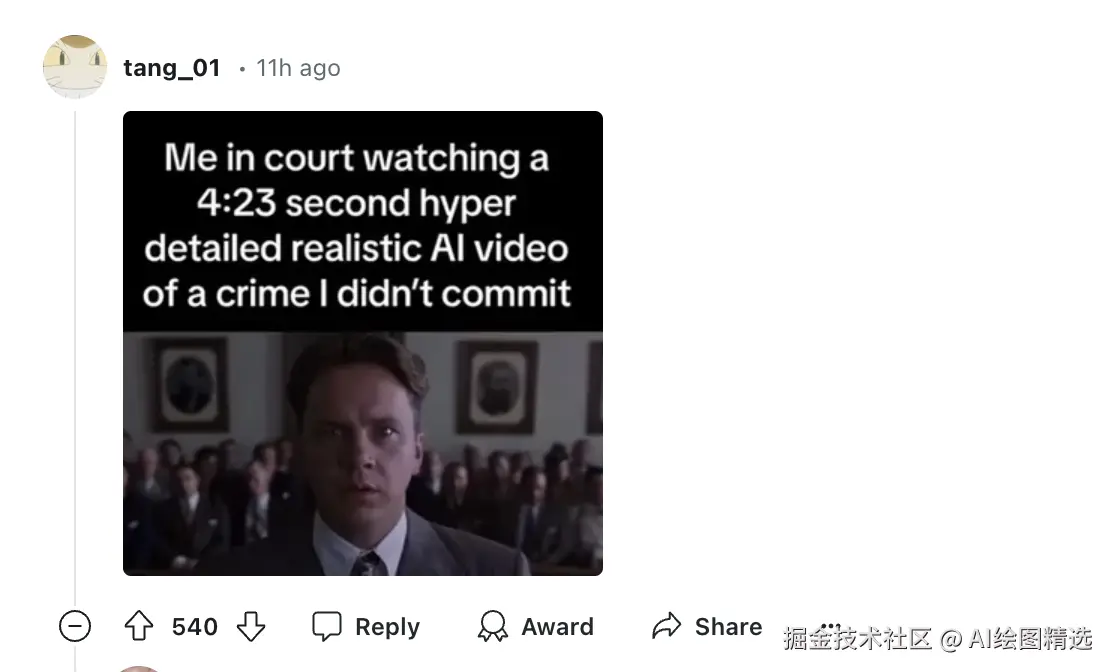Open tang_01's user profile link
Screen dimensions: 1112x672
pos(172,68)
